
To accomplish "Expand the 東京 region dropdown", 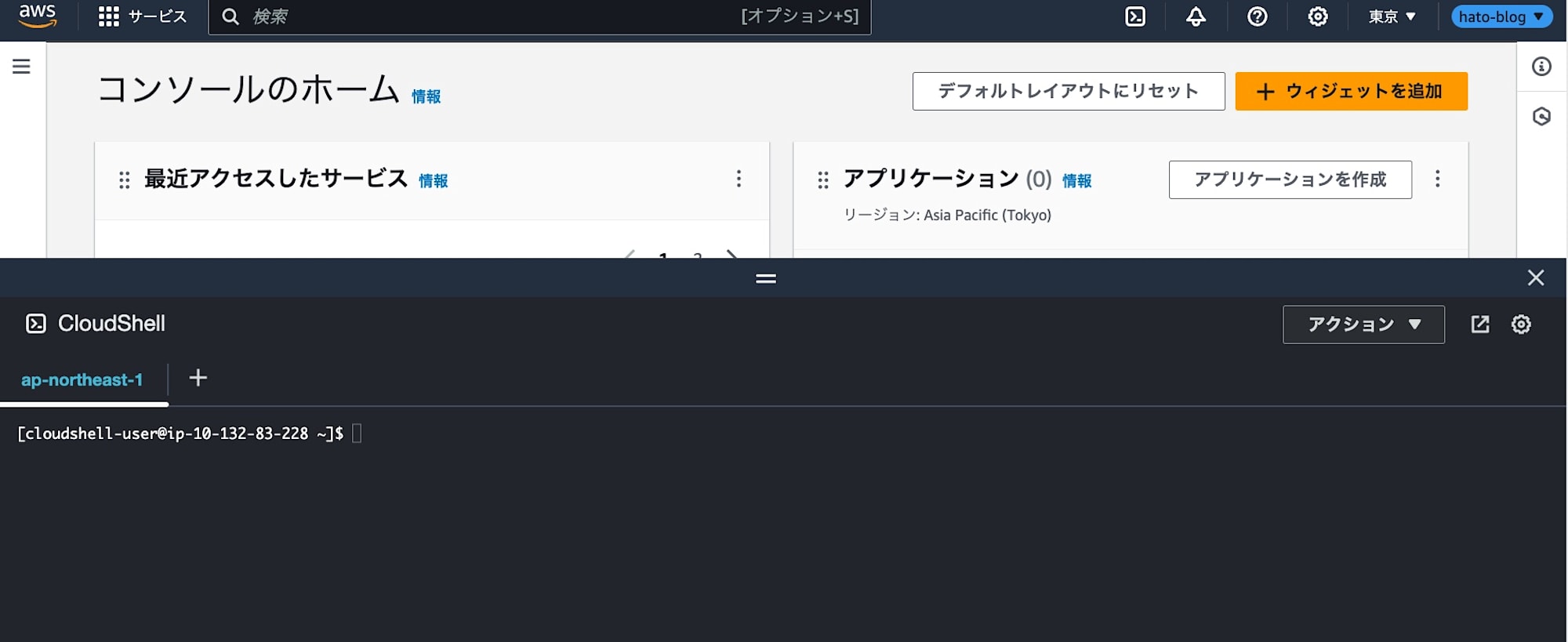I will (x=1392, y=16).
